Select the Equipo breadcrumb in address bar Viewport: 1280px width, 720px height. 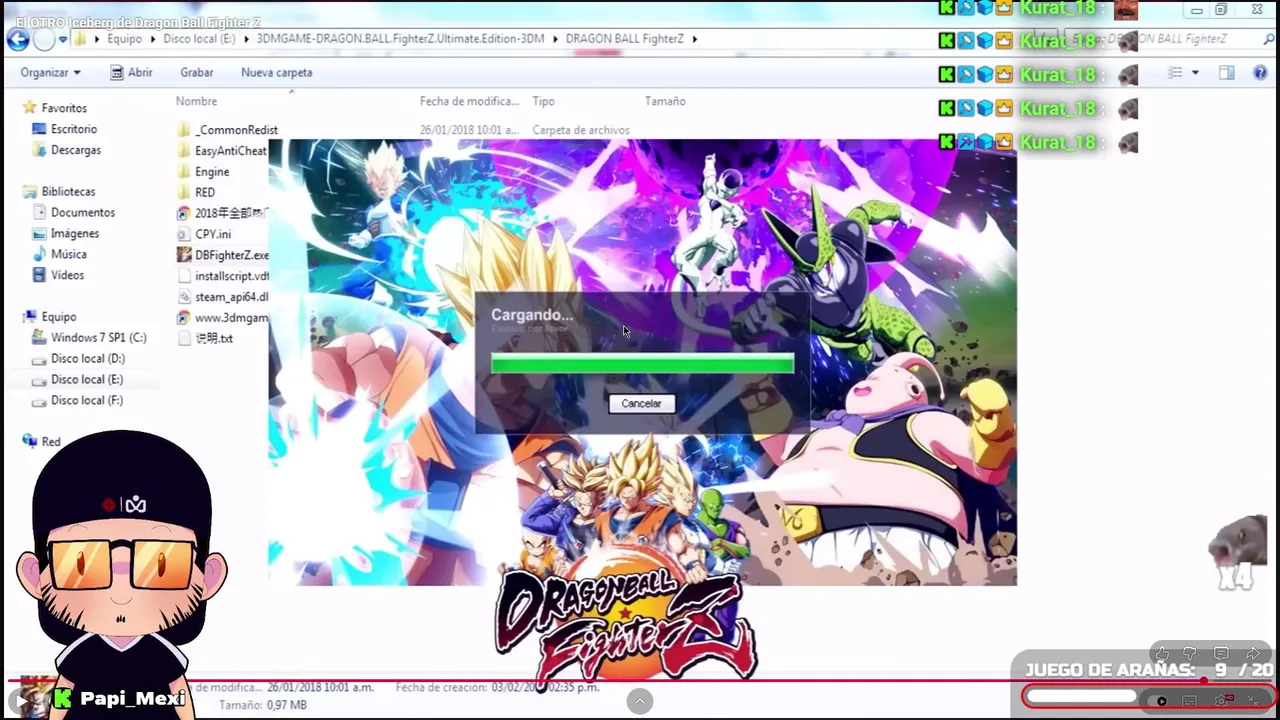[124, 39]
